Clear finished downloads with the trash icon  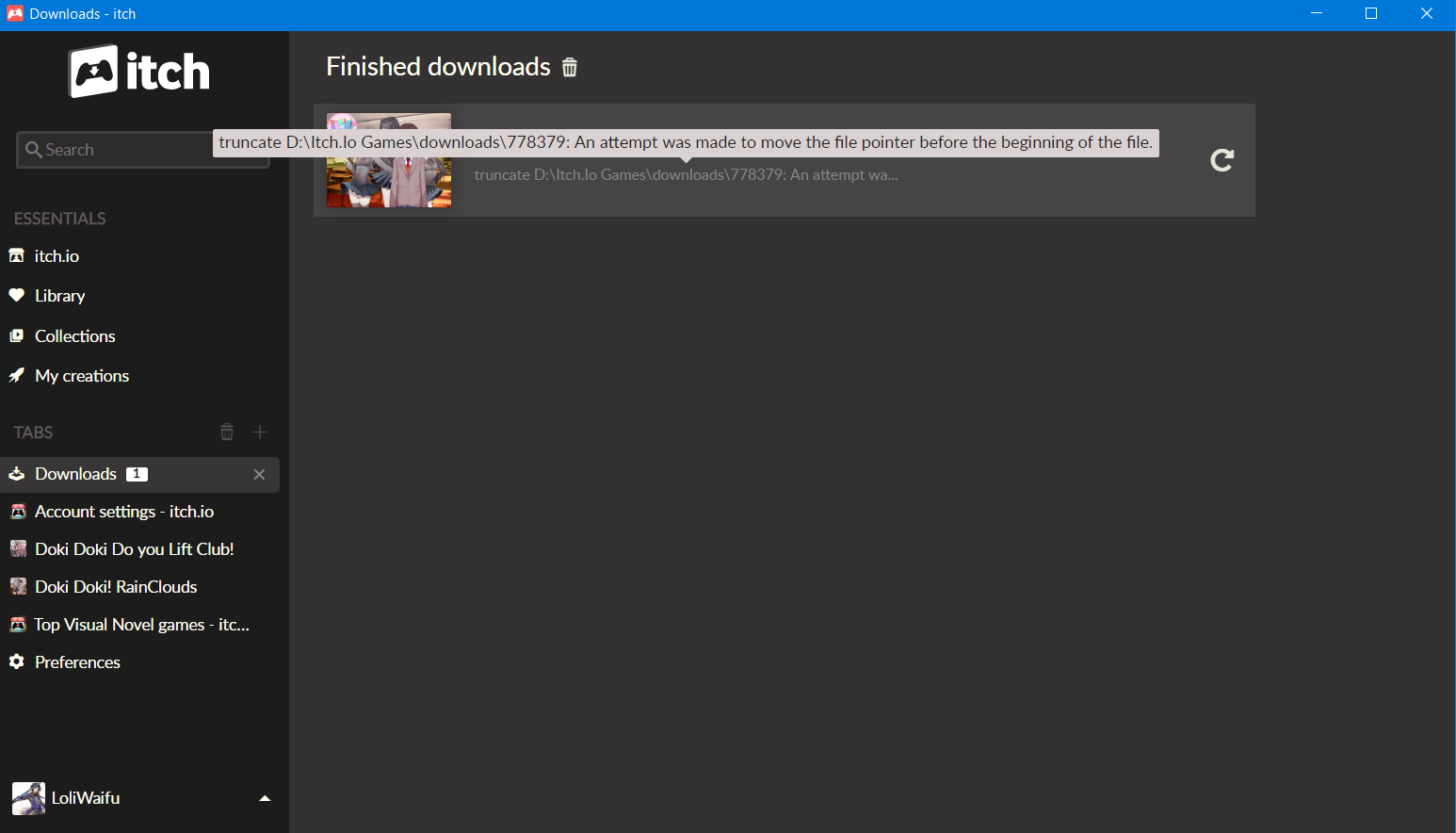tap(570, 68)
